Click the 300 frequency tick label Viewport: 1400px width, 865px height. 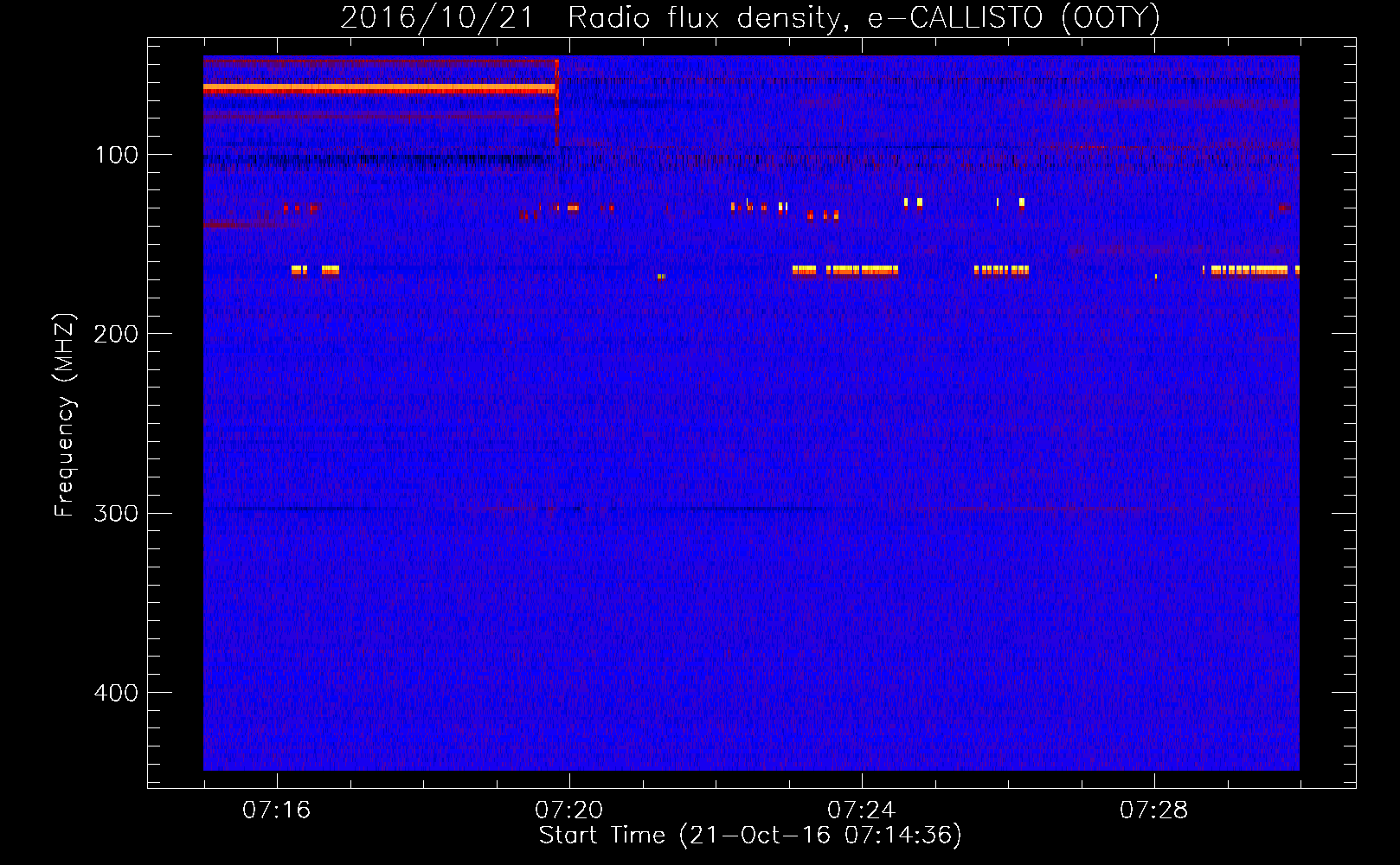[x=116, y=514]
